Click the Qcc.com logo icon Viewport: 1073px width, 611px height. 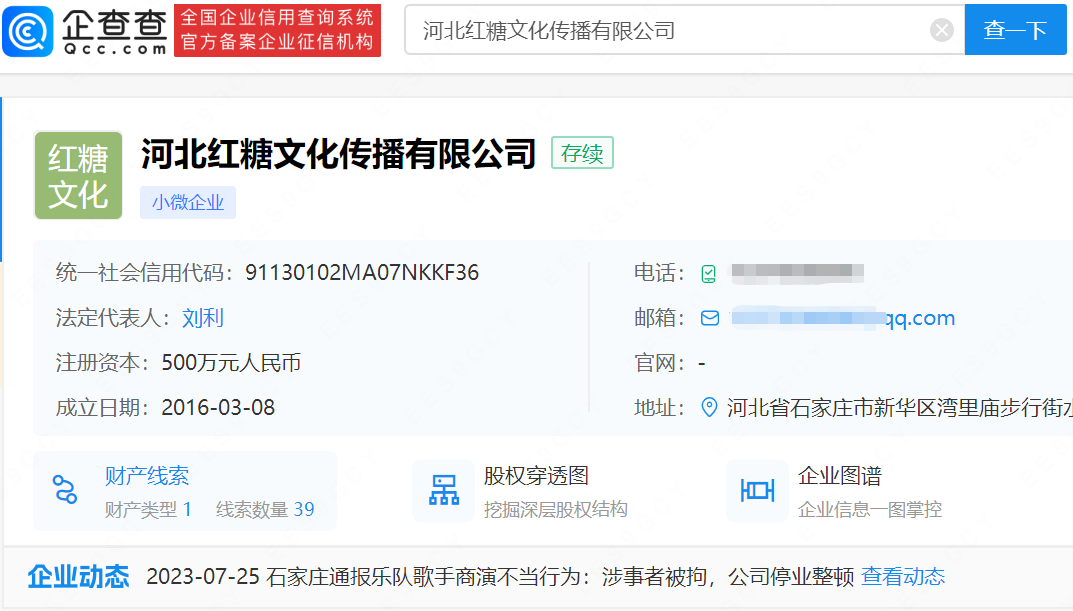(x=28, y=31)
